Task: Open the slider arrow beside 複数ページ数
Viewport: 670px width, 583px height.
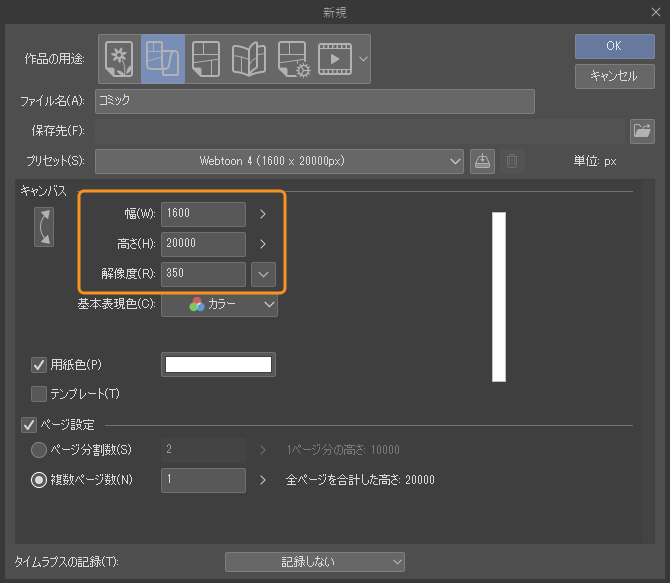Action: [263, 480]
